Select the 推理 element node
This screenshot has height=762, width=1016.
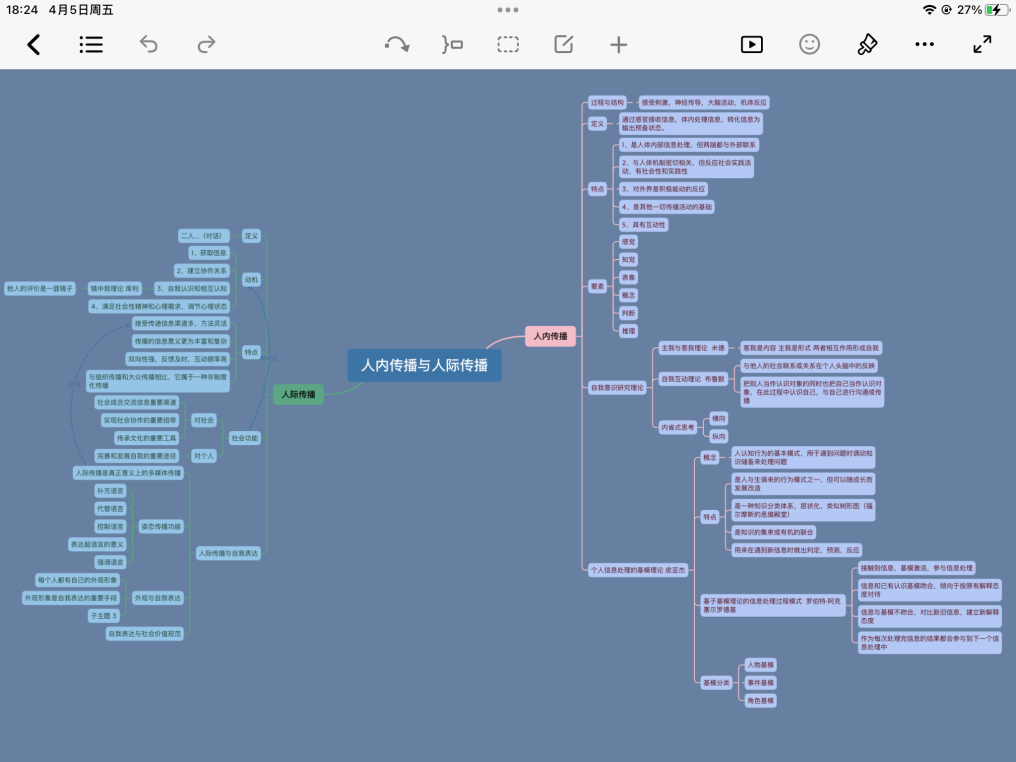point(629,331)
